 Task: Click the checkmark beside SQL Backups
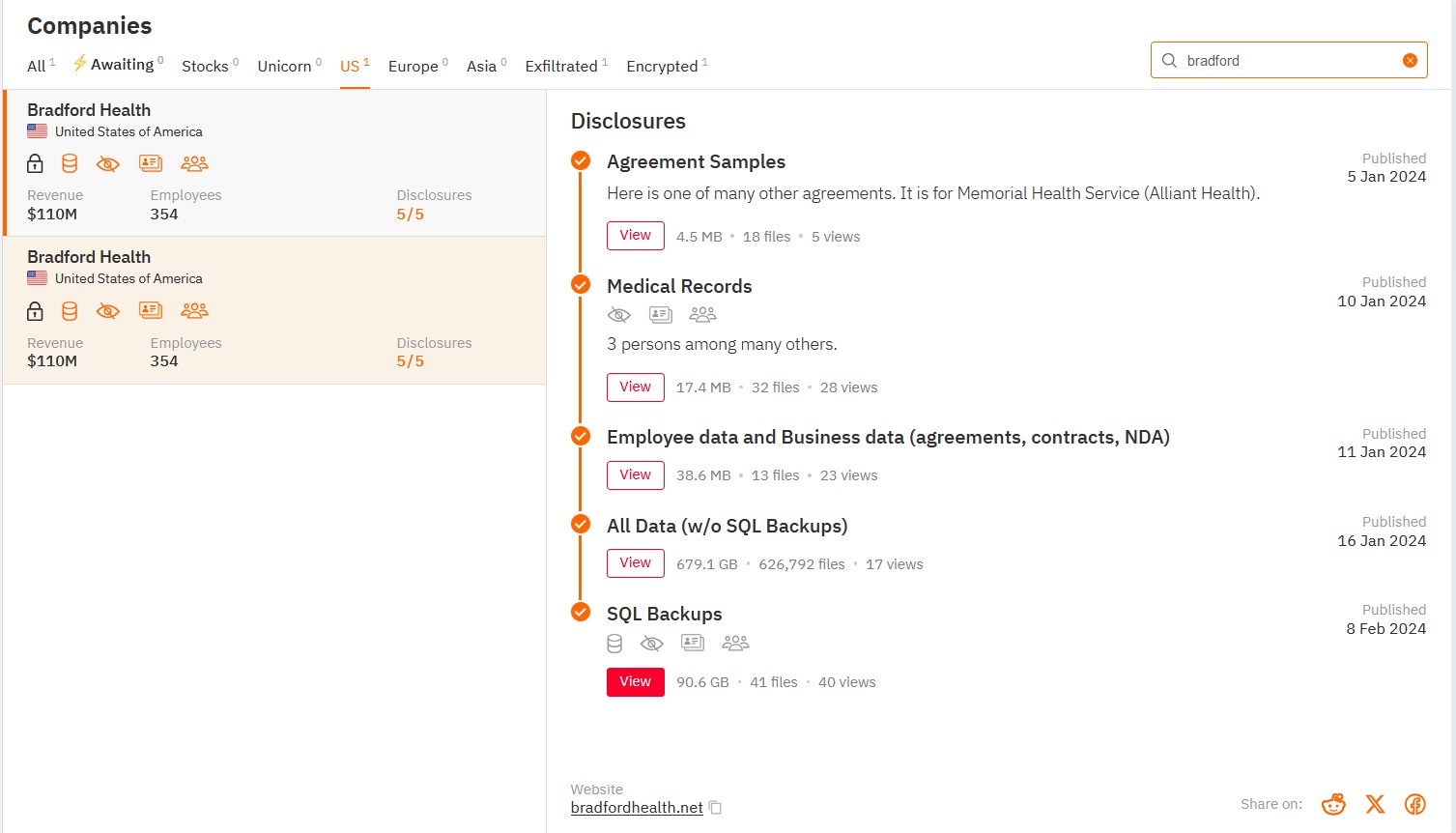581,612
